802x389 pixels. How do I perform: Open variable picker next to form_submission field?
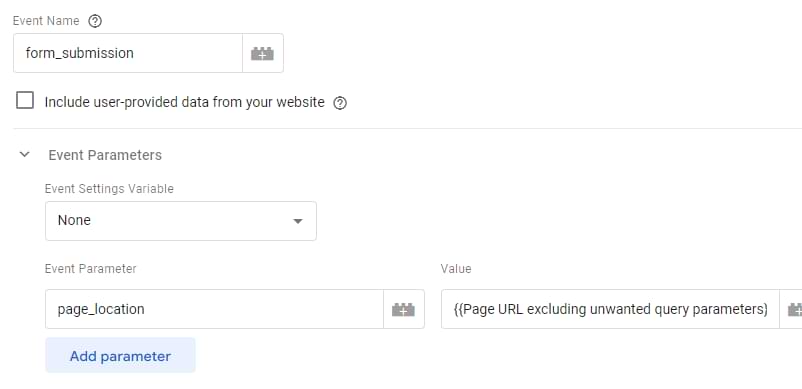(x=262, y=53)
